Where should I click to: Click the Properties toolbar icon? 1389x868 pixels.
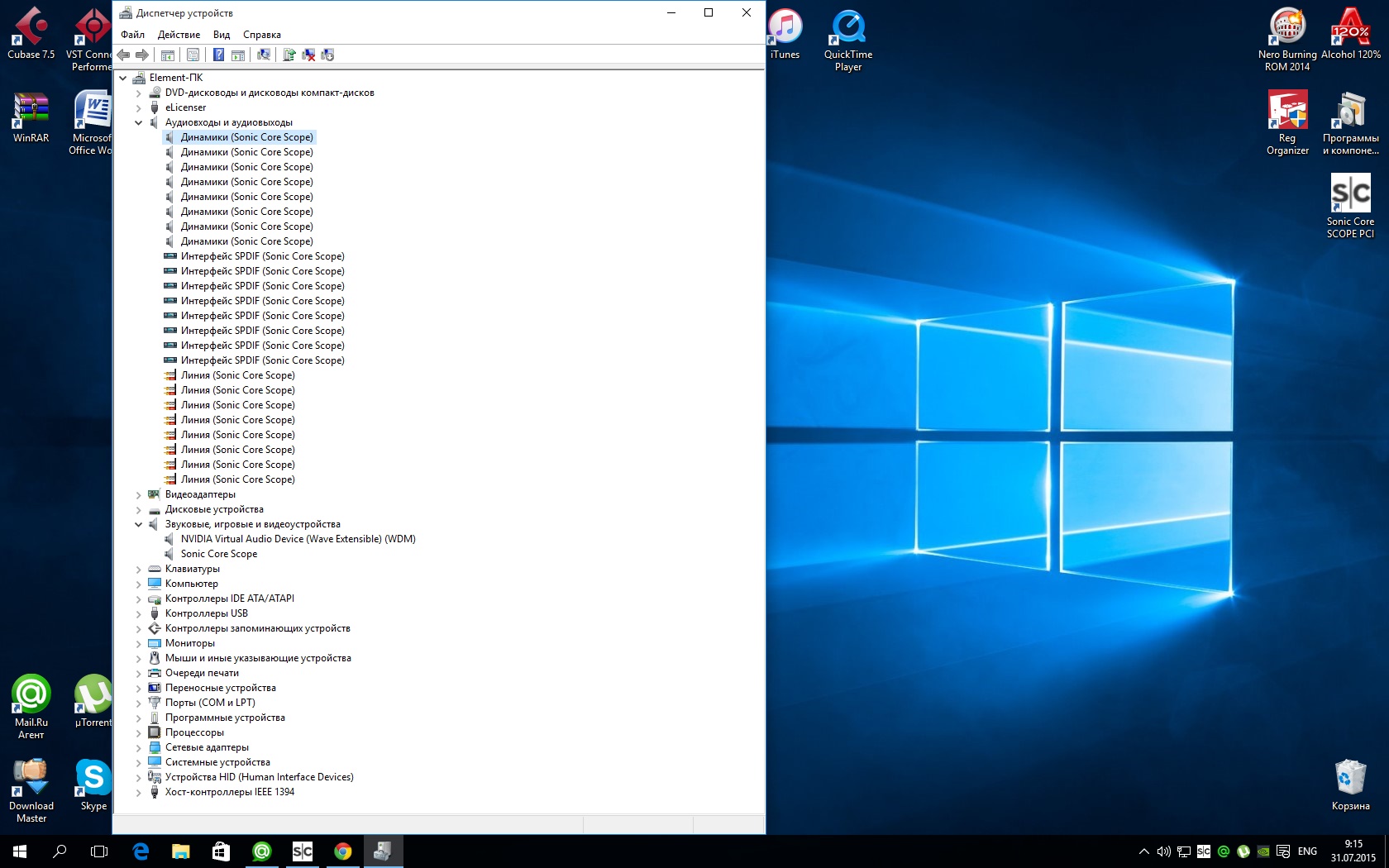click(x=193, y=55)
